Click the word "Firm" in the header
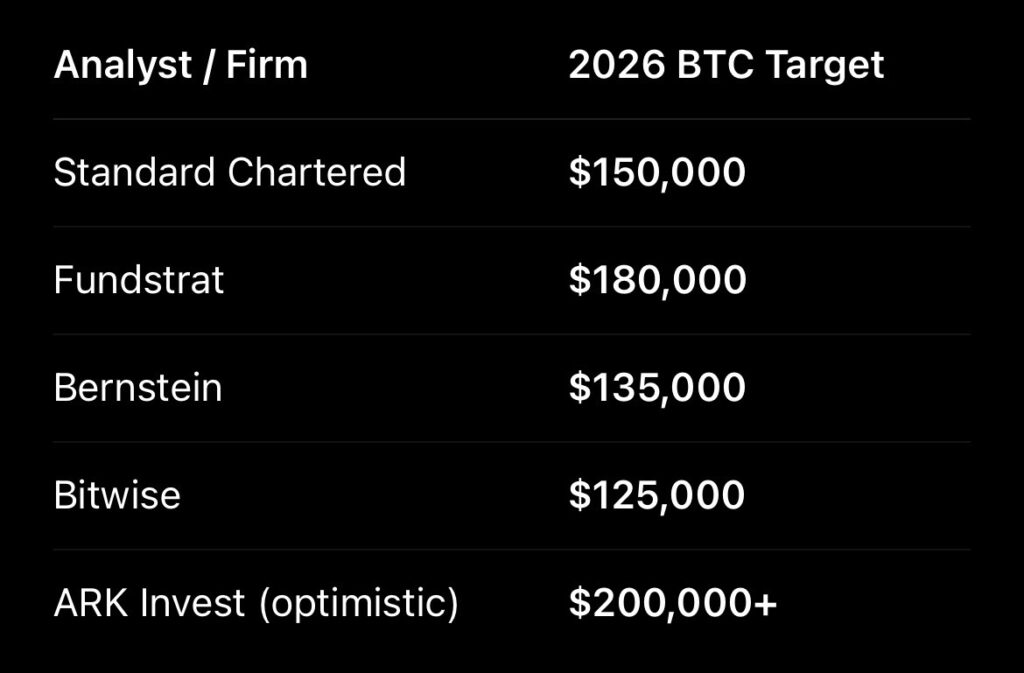The width and height of the screenshot is (1024, 673). (x=267, y=66)
